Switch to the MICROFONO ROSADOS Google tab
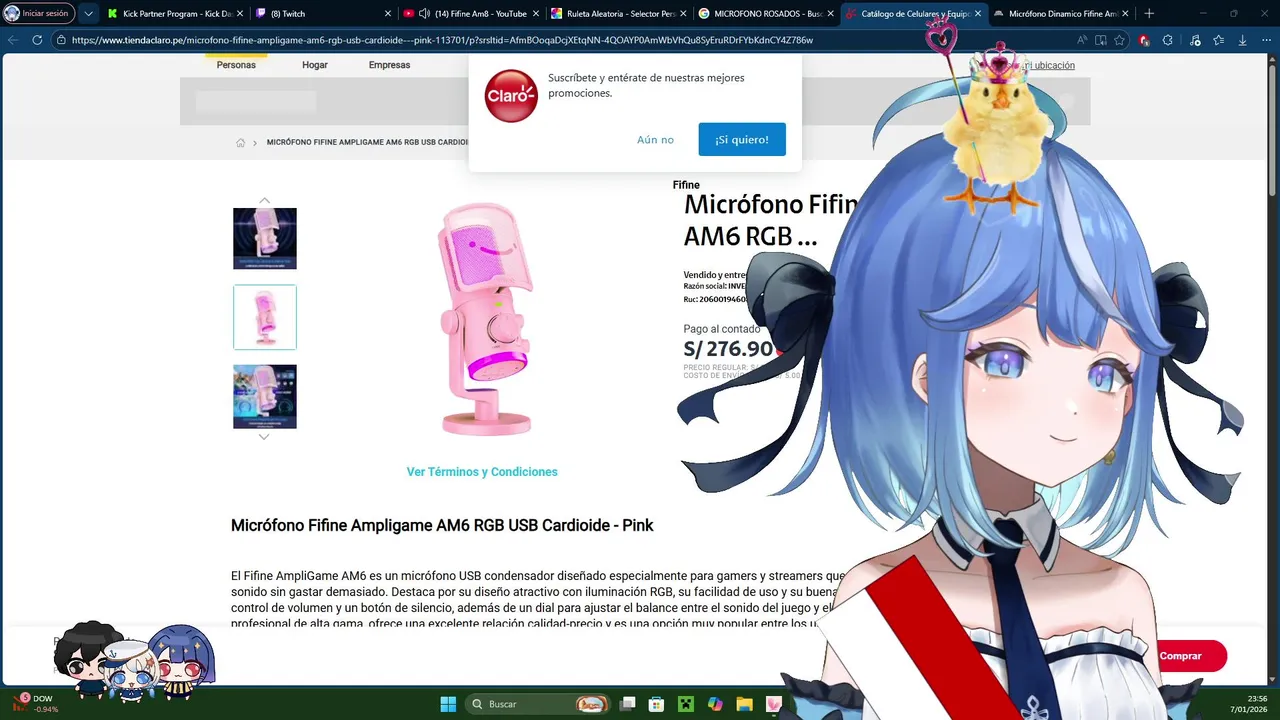Viewport: 1280px width, 720px height. (765, 14)
